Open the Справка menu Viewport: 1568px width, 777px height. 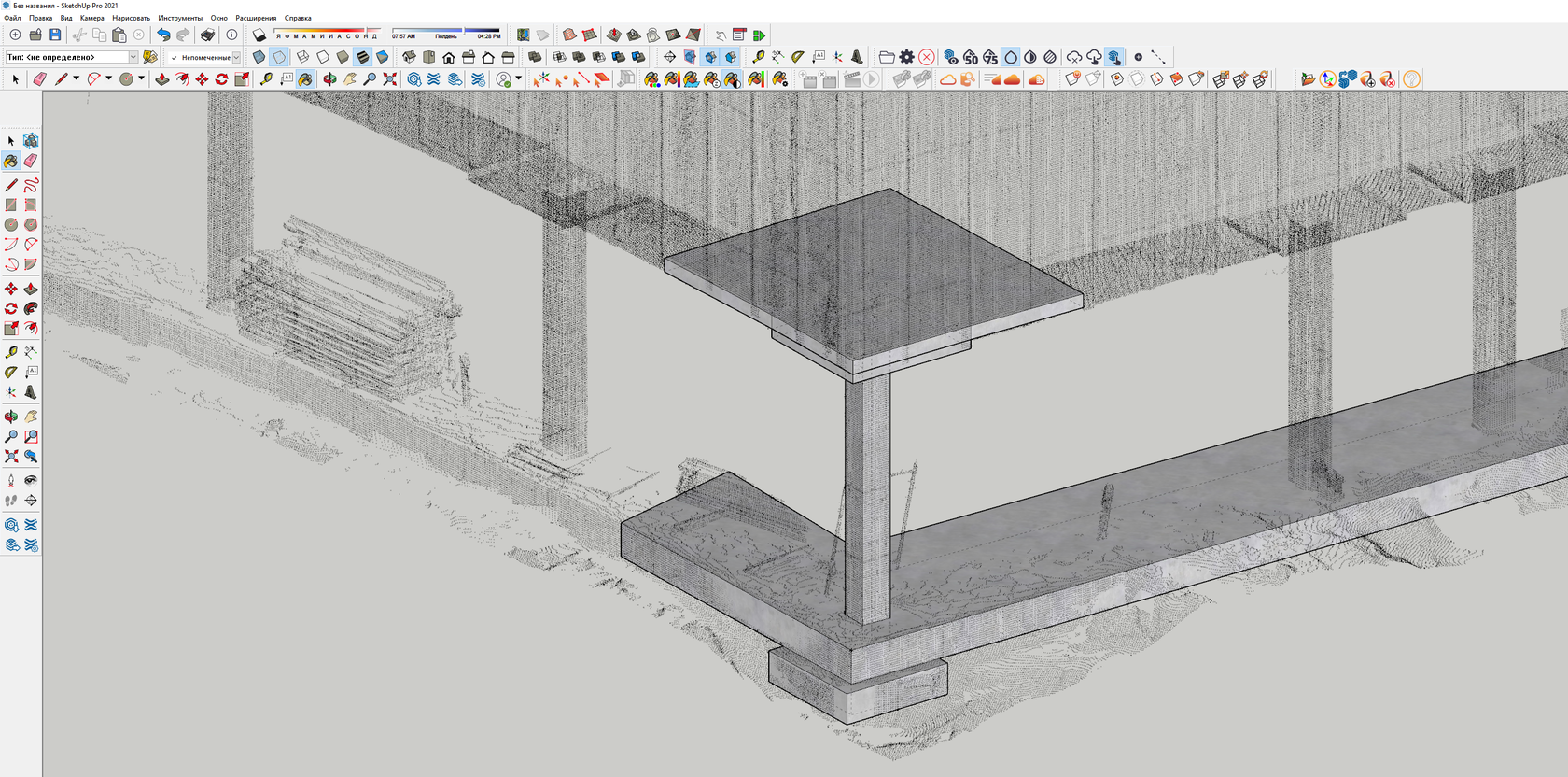pyautogui.click(x=298, y=18)
